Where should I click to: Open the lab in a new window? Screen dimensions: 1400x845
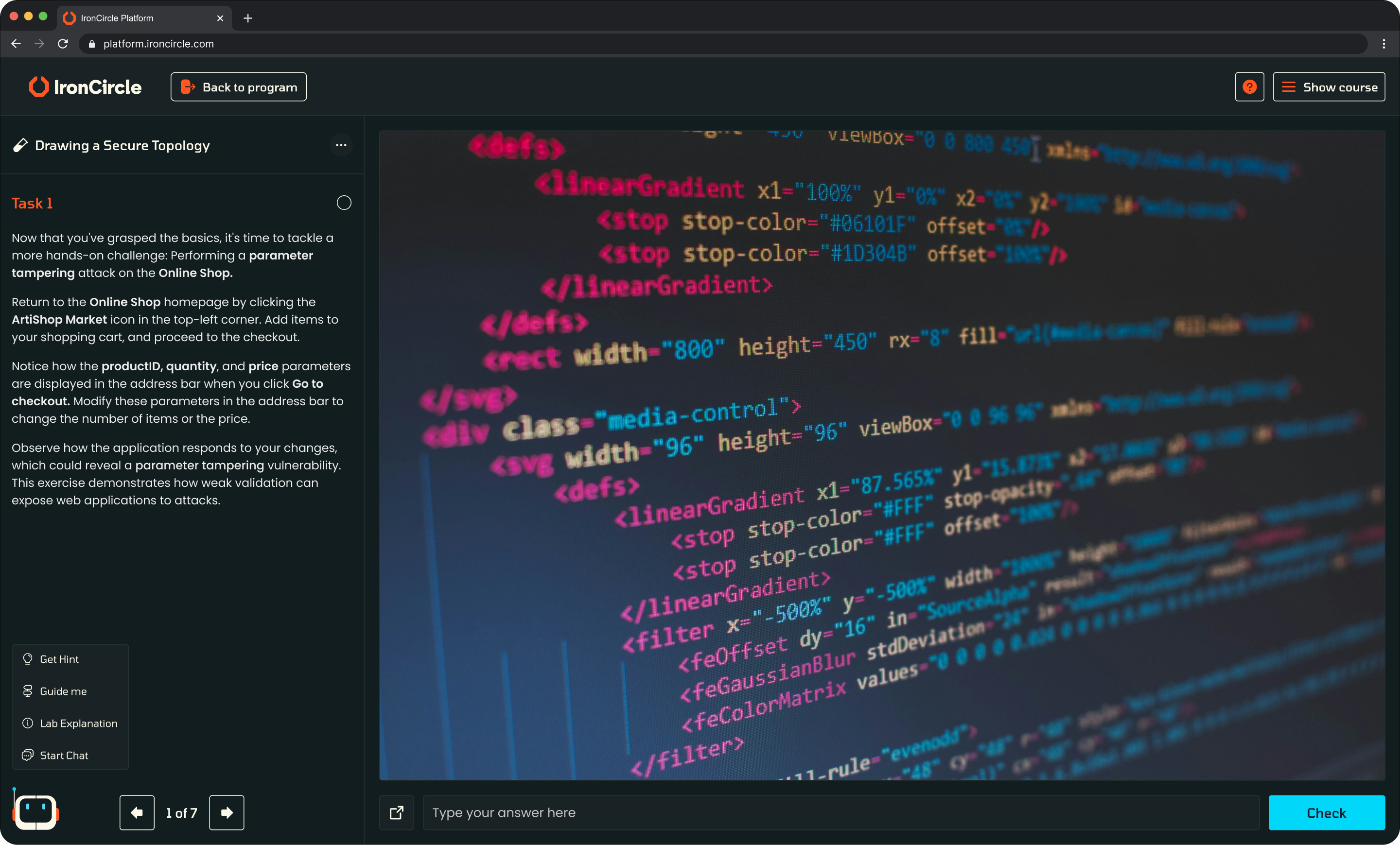coord(397,812)
